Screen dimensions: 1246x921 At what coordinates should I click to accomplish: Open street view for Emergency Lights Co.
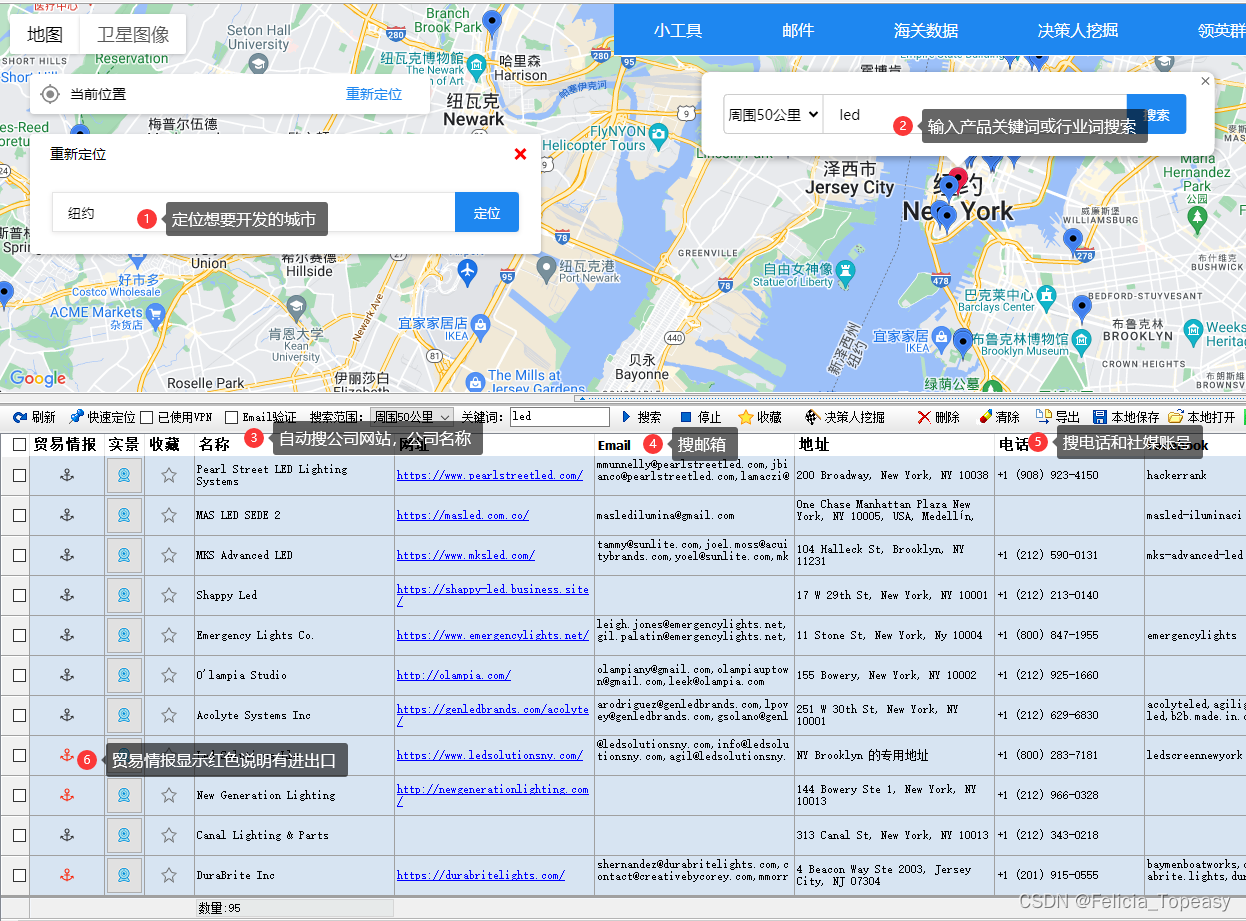pyautogui.click(x=124, y=635)
